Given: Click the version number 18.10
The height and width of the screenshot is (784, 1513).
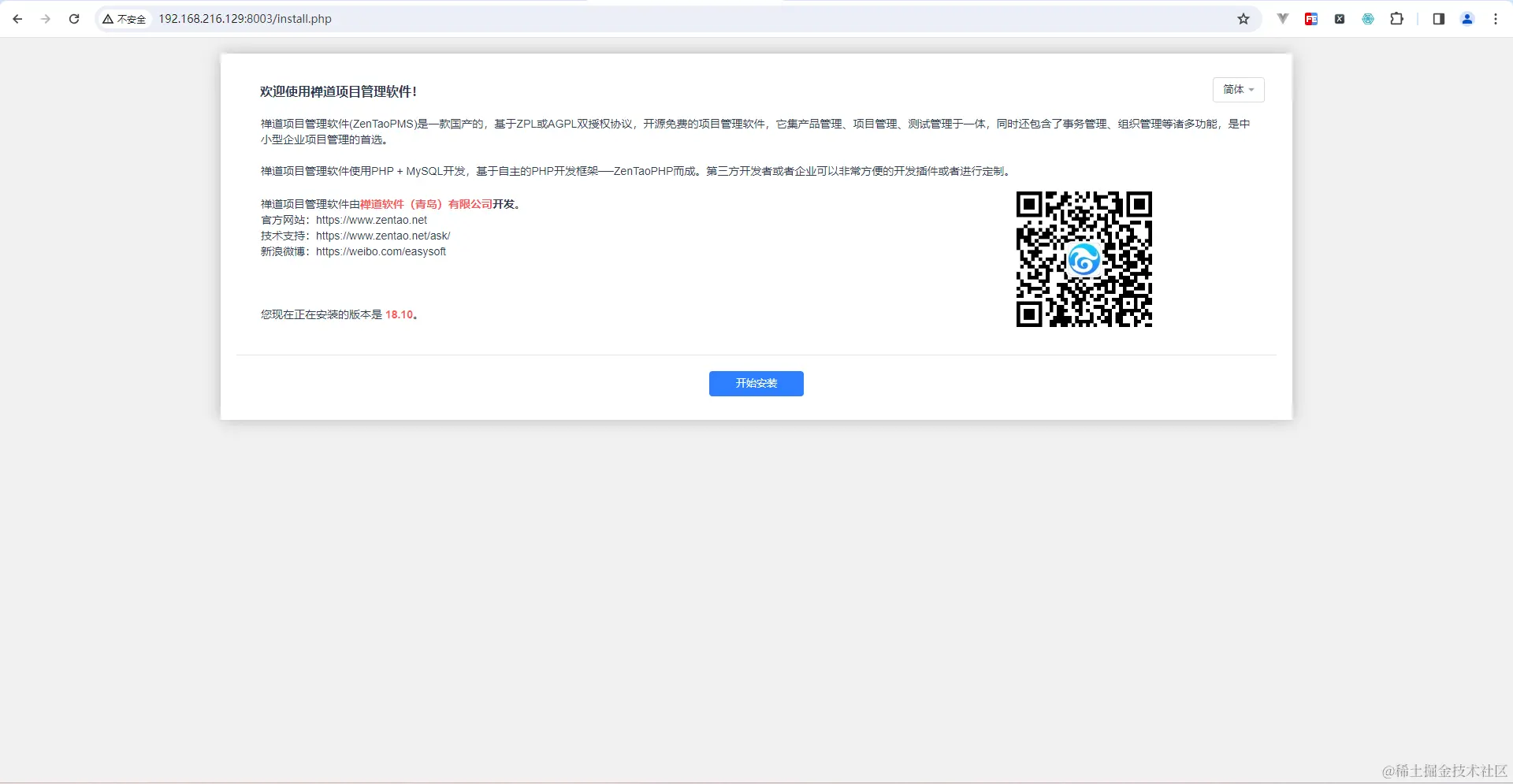Looking at the screenshot, I should pos(399,314).
